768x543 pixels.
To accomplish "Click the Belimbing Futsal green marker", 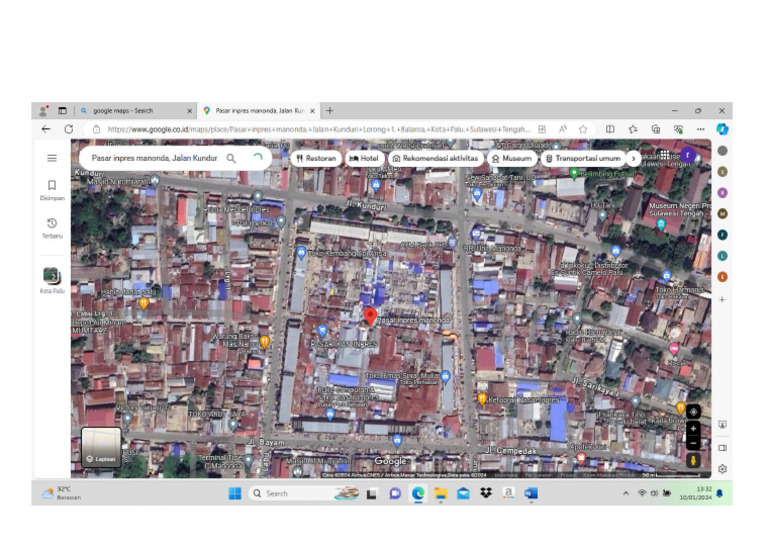I will [574, 173].
